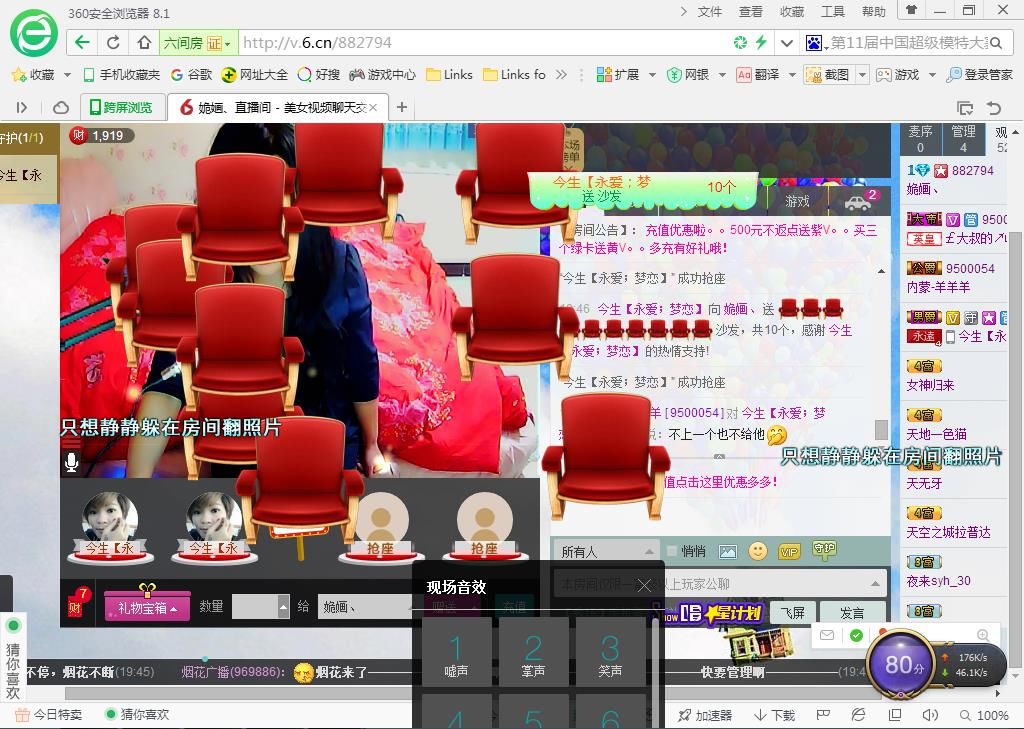Screen dimensions: 1024x729
Task: Toggle the browser sound speaker icon
Action: tap(930, 715)
